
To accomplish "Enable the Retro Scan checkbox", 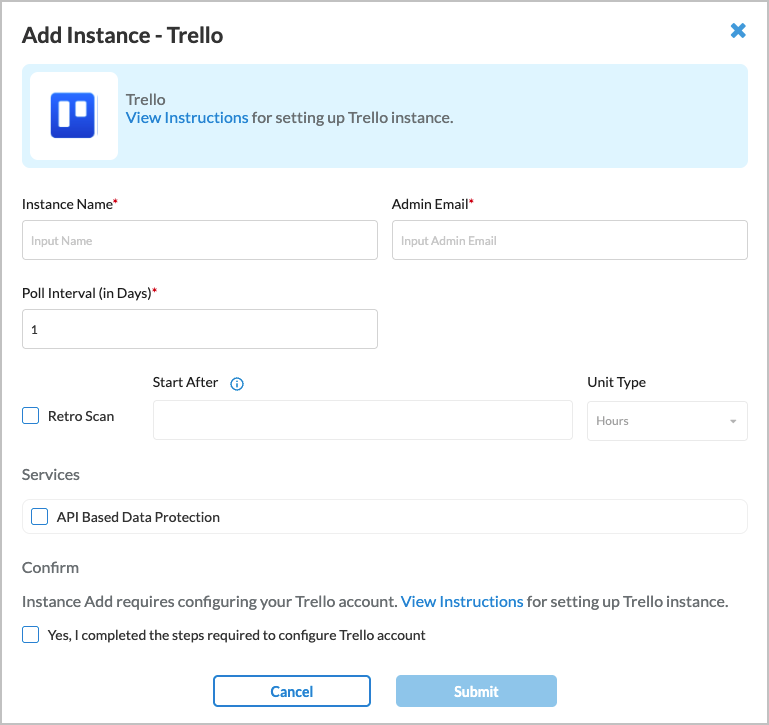I will tap(30, 415).
